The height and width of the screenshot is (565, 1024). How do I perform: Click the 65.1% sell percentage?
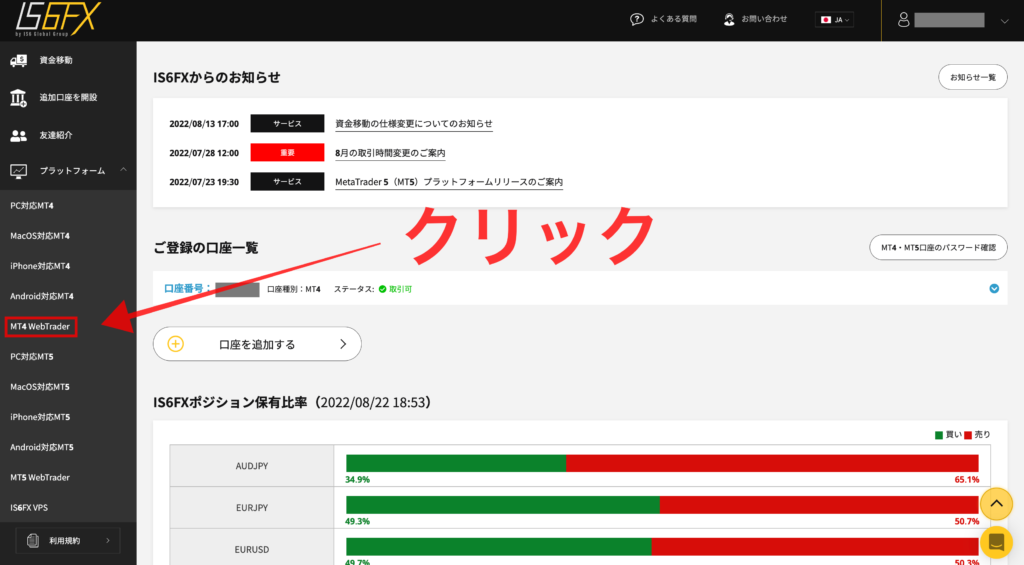(x=967, y=479)
